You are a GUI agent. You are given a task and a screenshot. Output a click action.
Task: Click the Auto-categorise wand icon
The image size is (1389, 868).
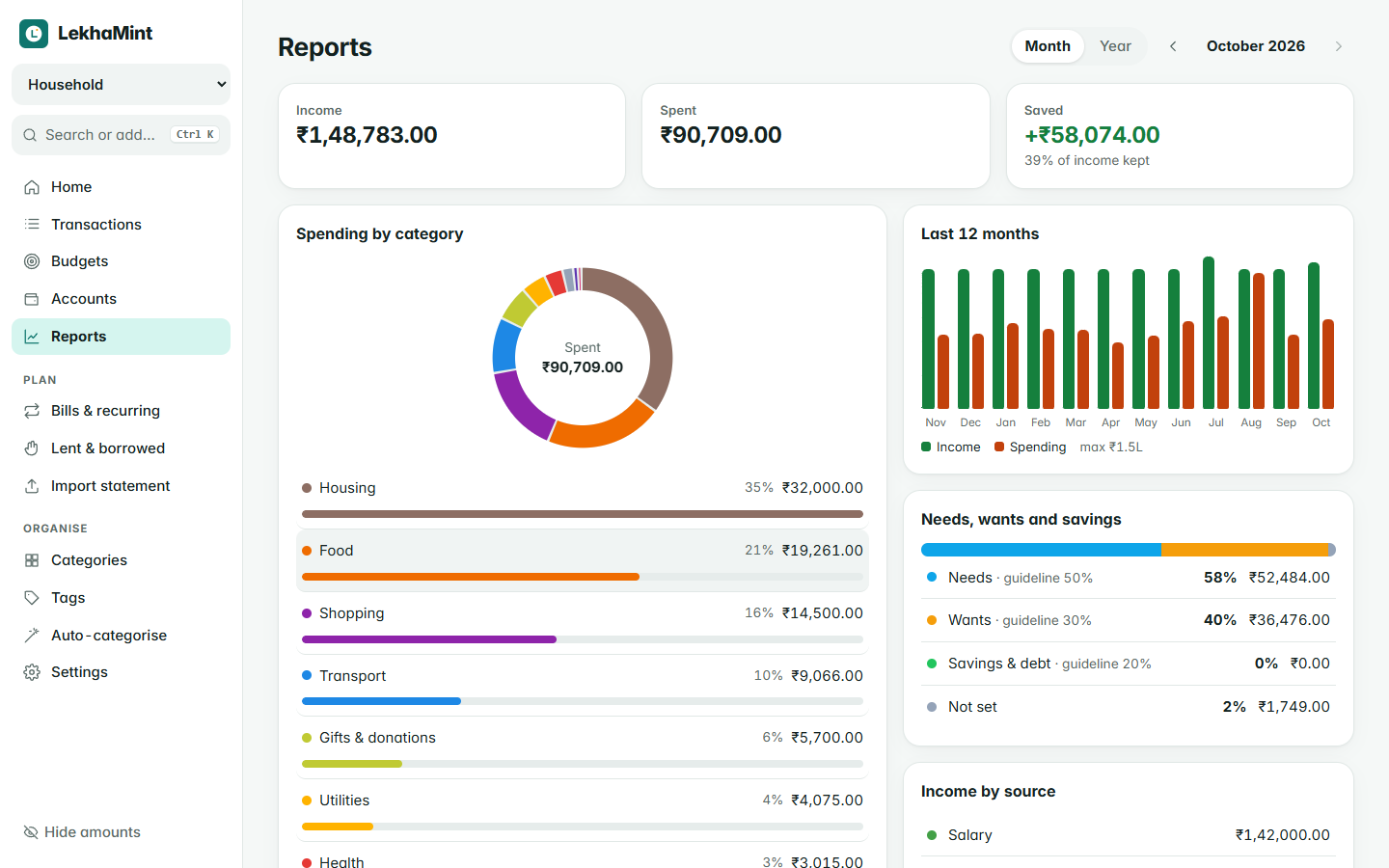click(32, 636)
